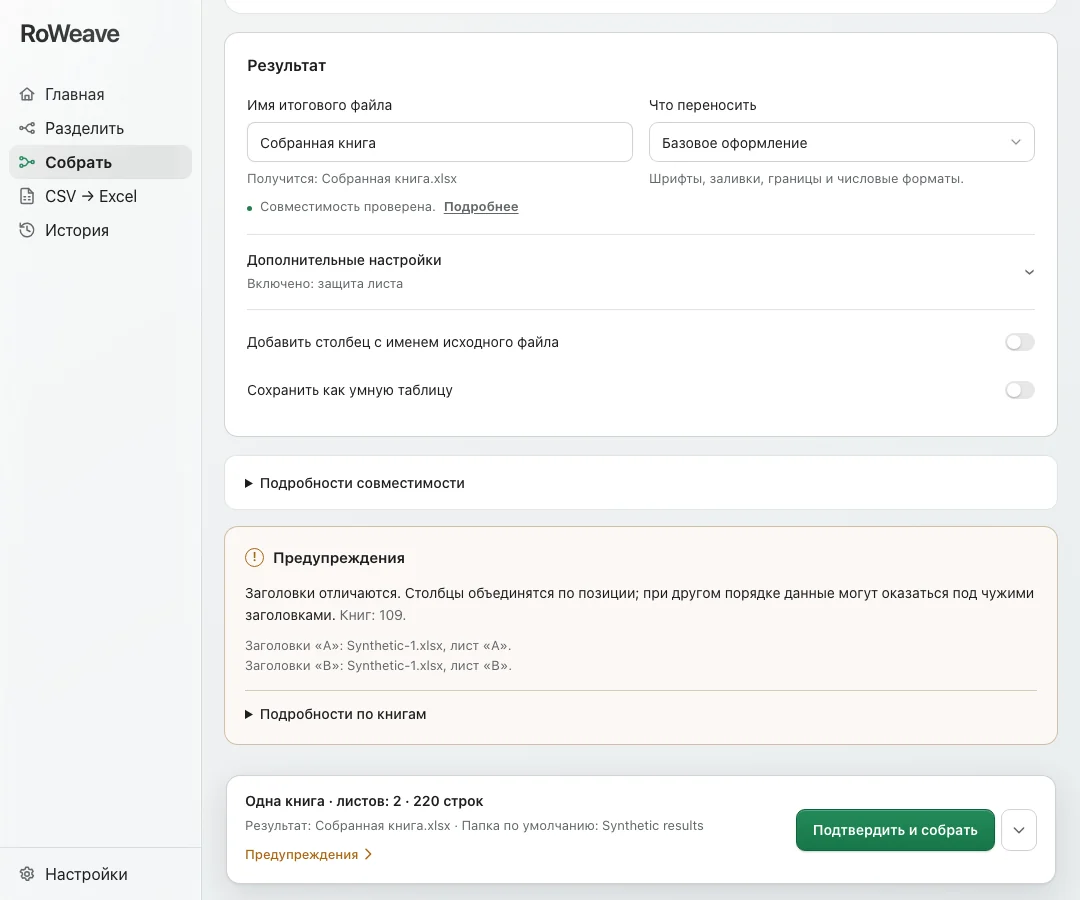Expand Подробности по книгам
This screenshot has height=900, width=1080.
(336, 714)
